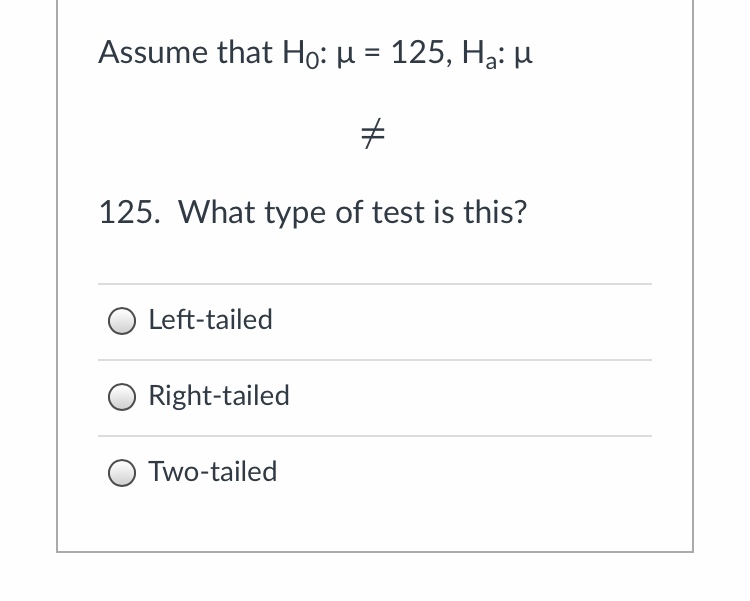
Task: Click the divider line above Left-tailed option
Action: coord(374,284)
